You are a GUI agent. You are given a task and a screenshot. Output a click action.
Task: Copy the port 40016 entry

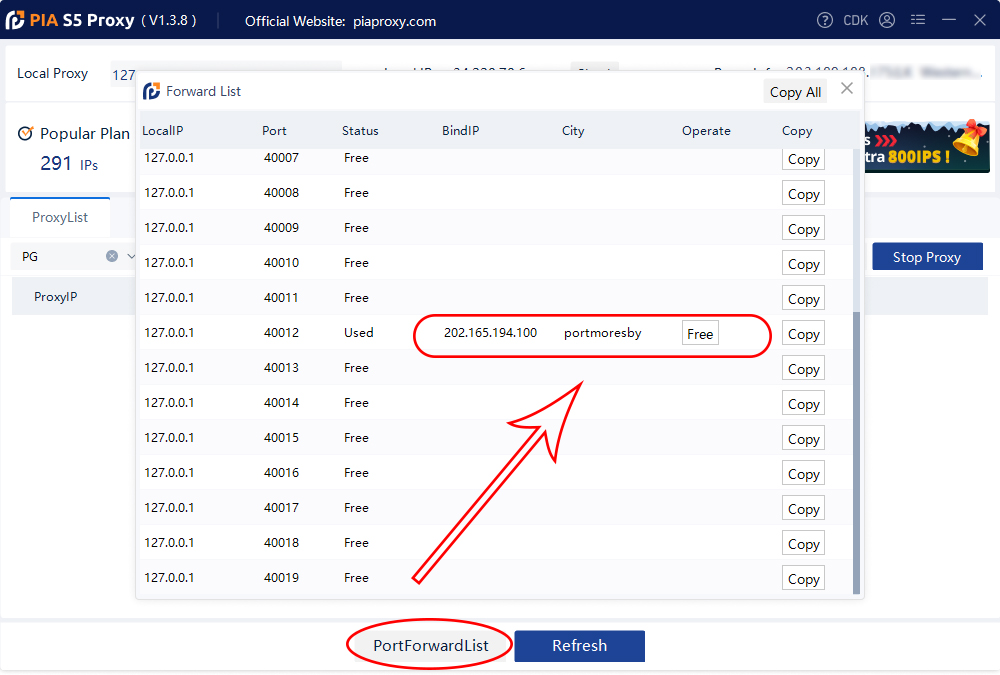pyautogui.click(x=804, y=474)
